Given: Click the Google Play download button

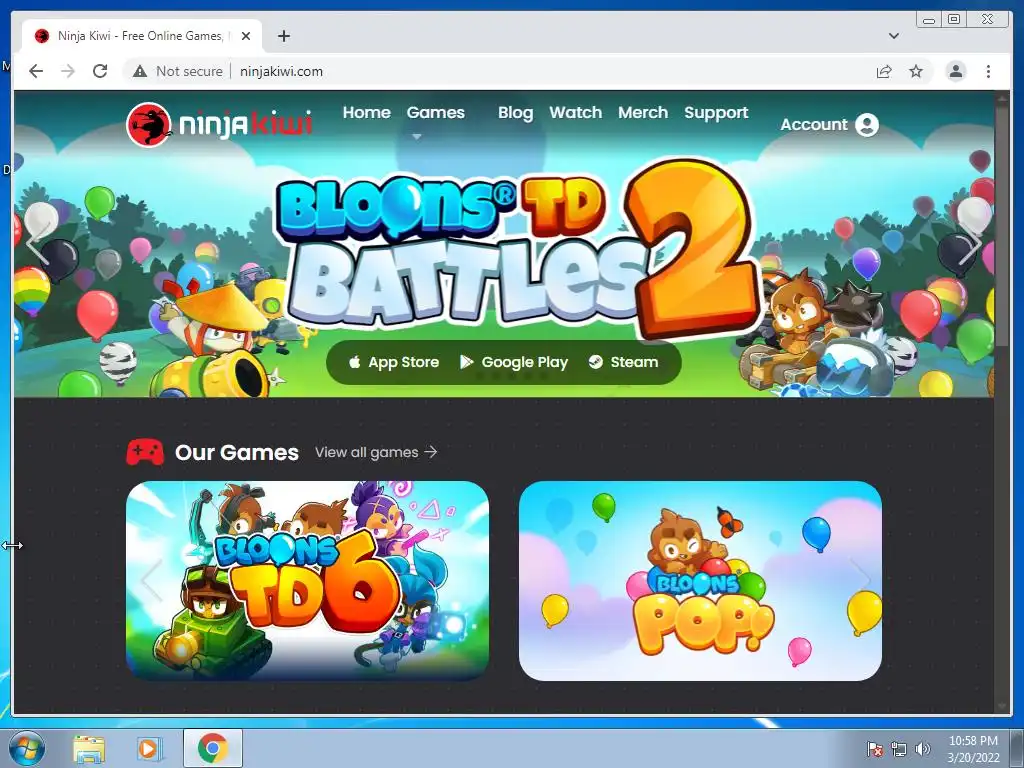Looking at the screenshot, I should pos(514,362).
